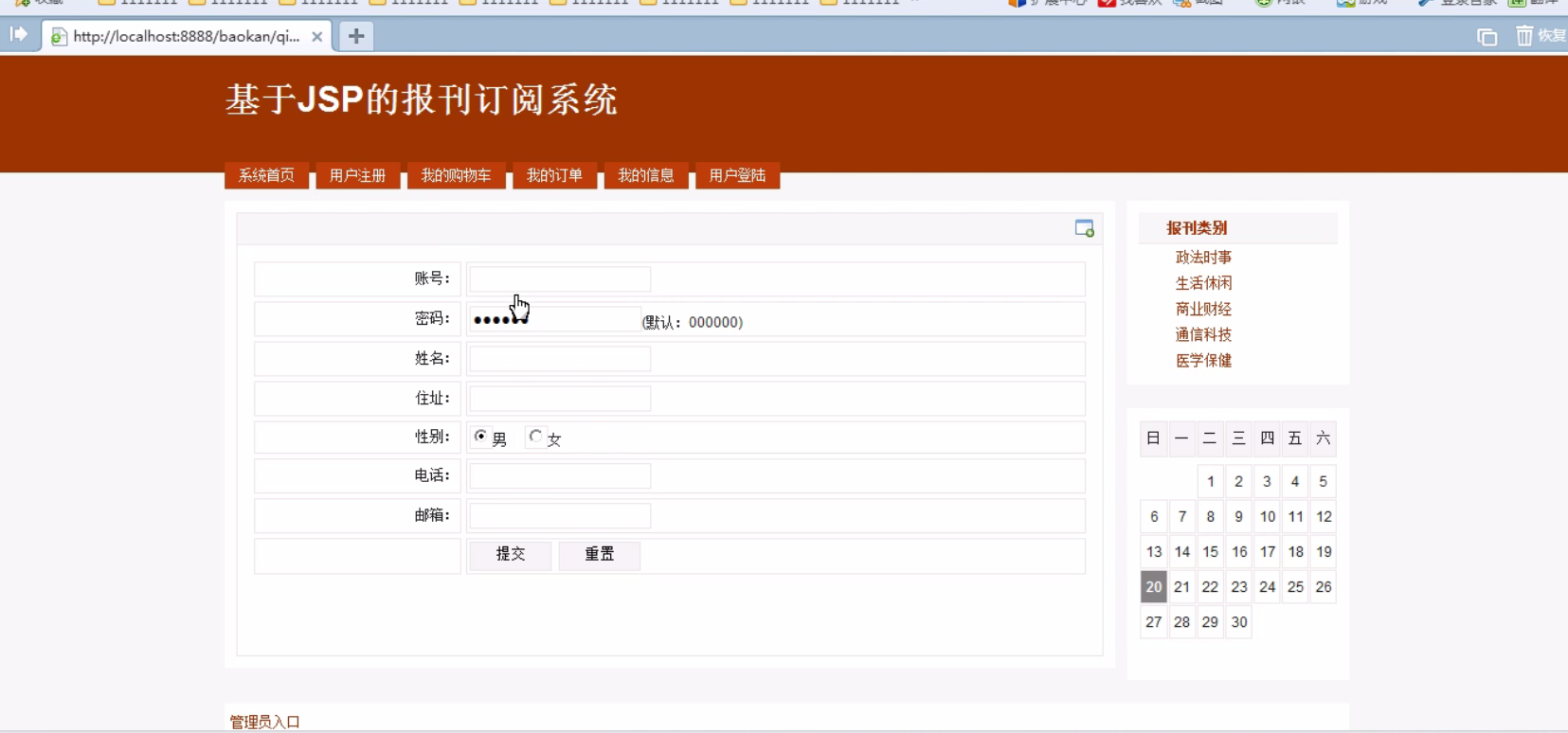Click the small window icon in panel header
Screen dimensions: 1568x733
coord(1085,228)
